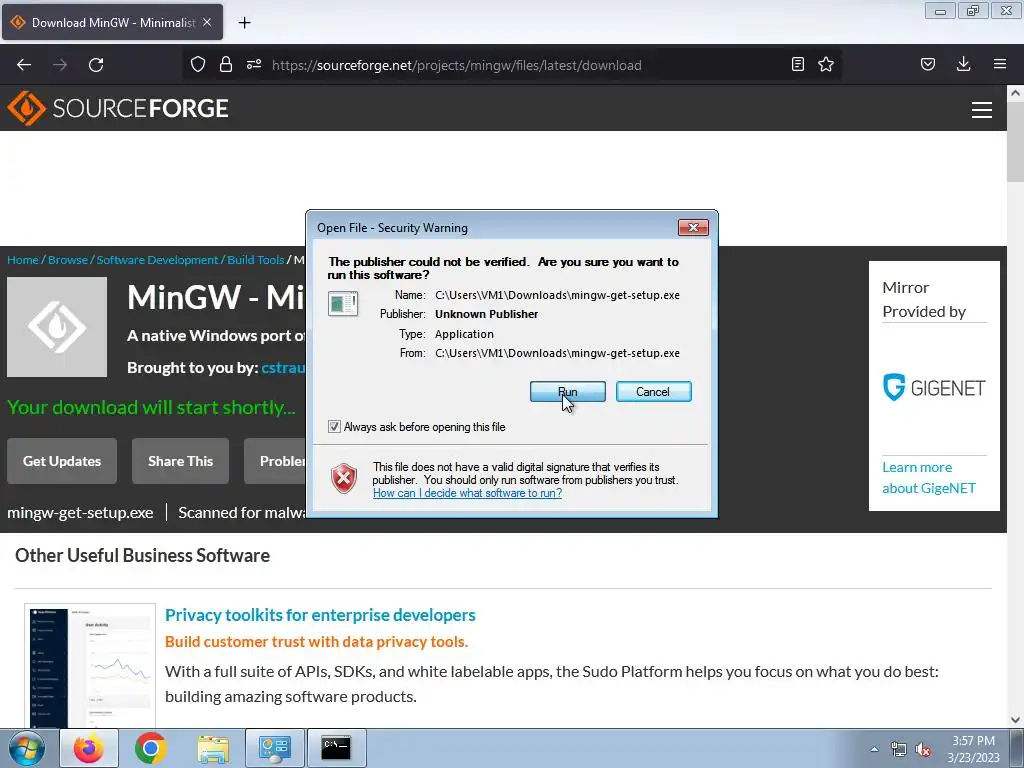Launch Chrome from the taskbar

point(151,748)
